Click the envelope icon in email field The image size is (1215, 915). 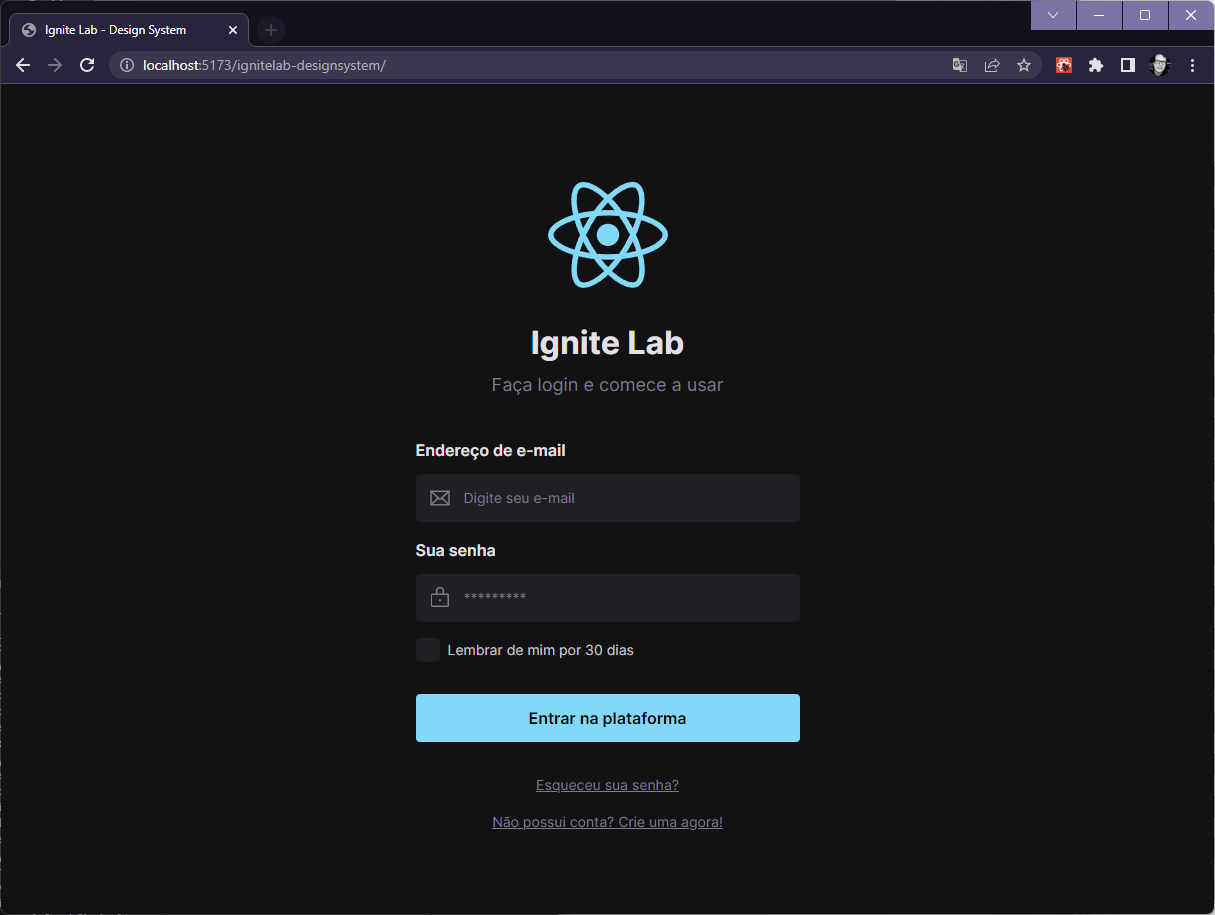440,498
